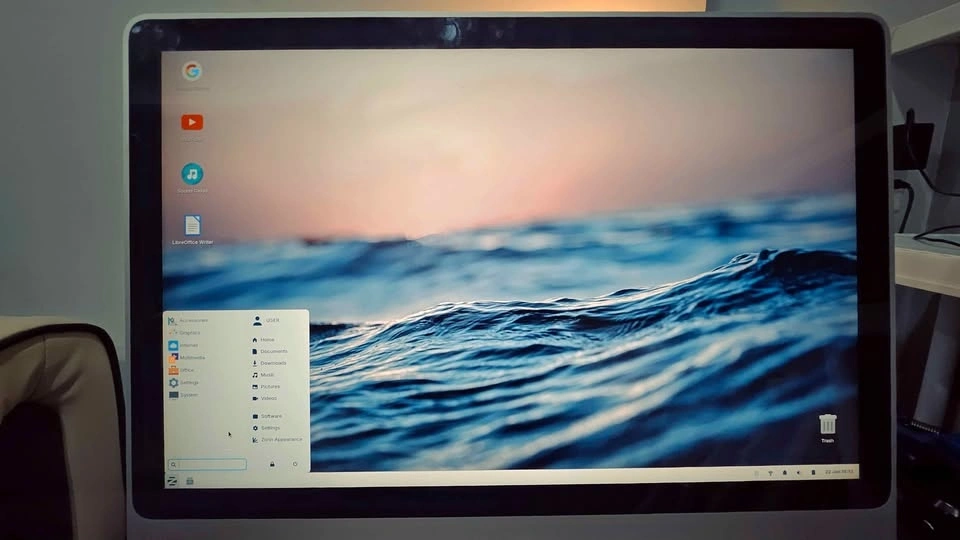Open Zorin Appearance from the menu
Viewport: 960px width, 540px height.
280,439
